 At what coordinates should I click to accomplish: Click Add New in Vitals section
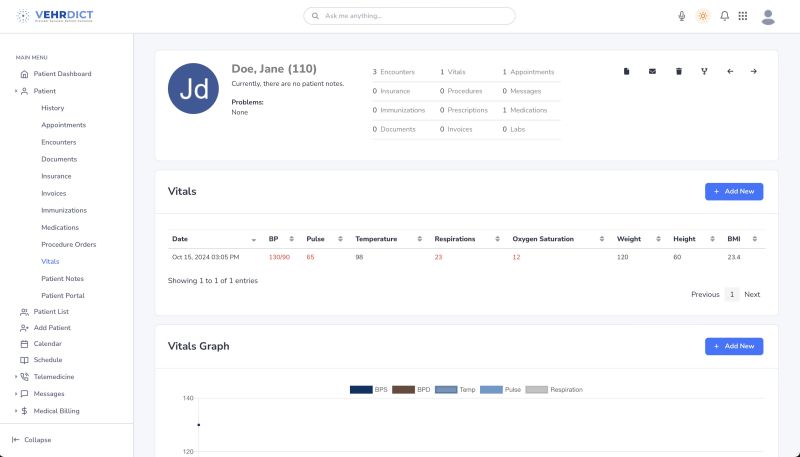734,191
